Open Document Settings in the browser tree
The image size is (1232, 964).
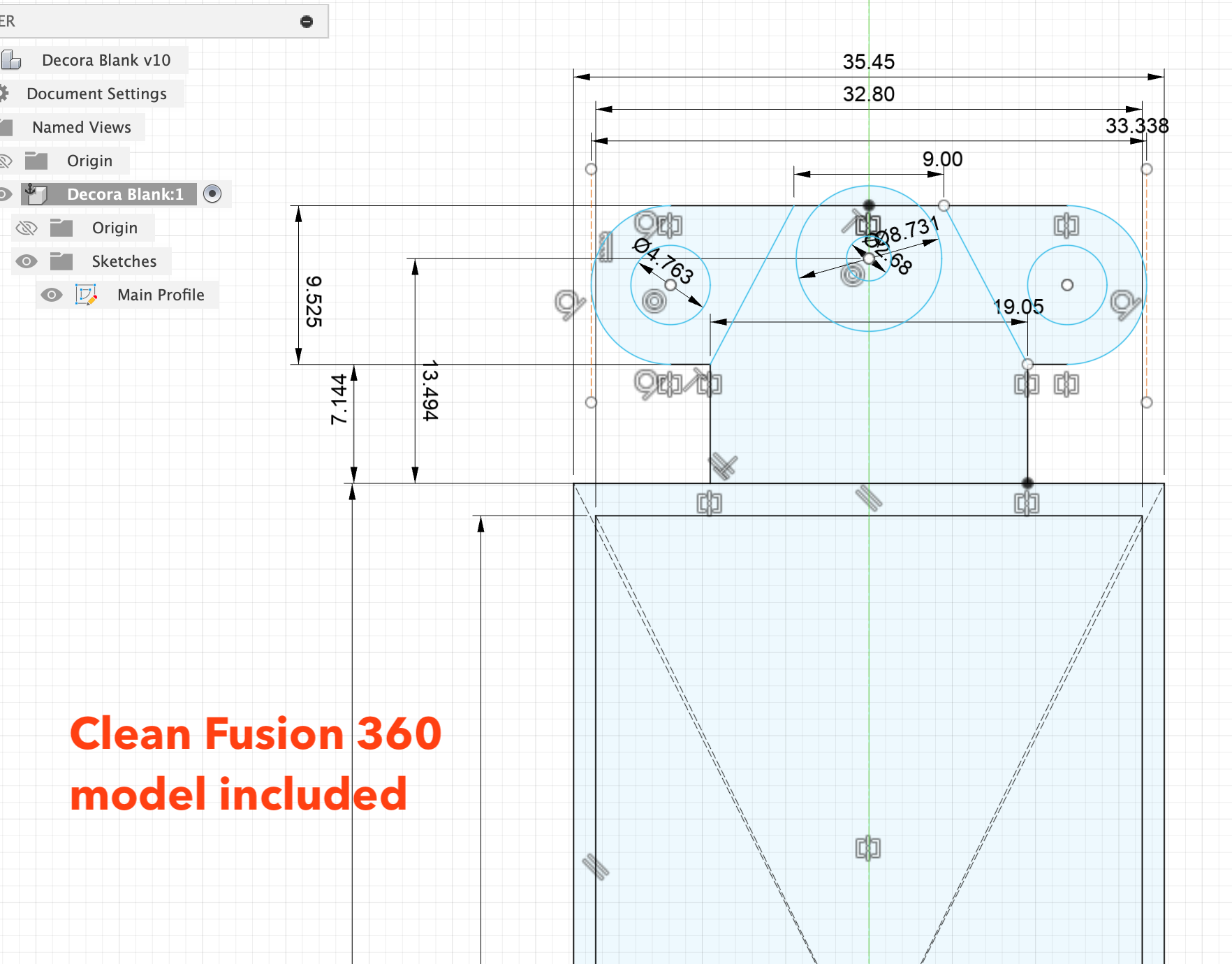coord(96,94)
